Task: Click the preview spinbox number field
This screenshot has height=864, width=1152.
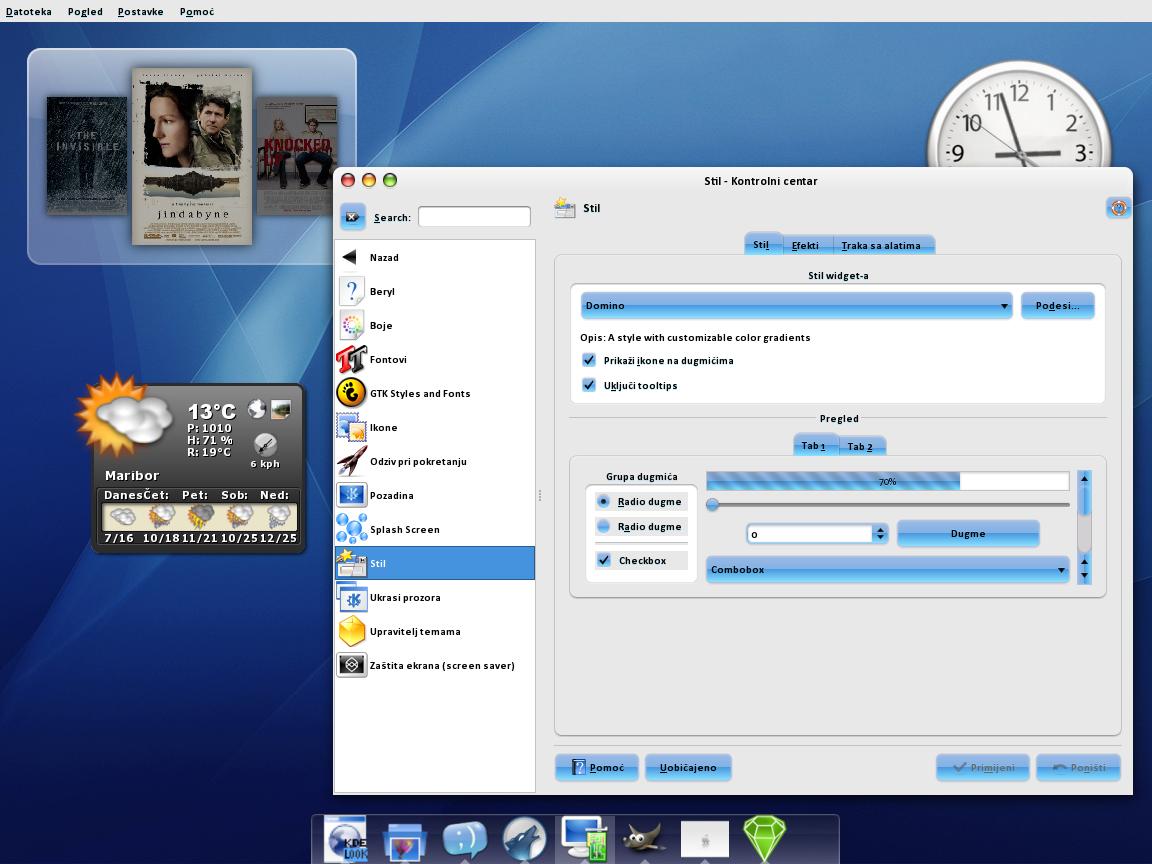Action: 810,534
